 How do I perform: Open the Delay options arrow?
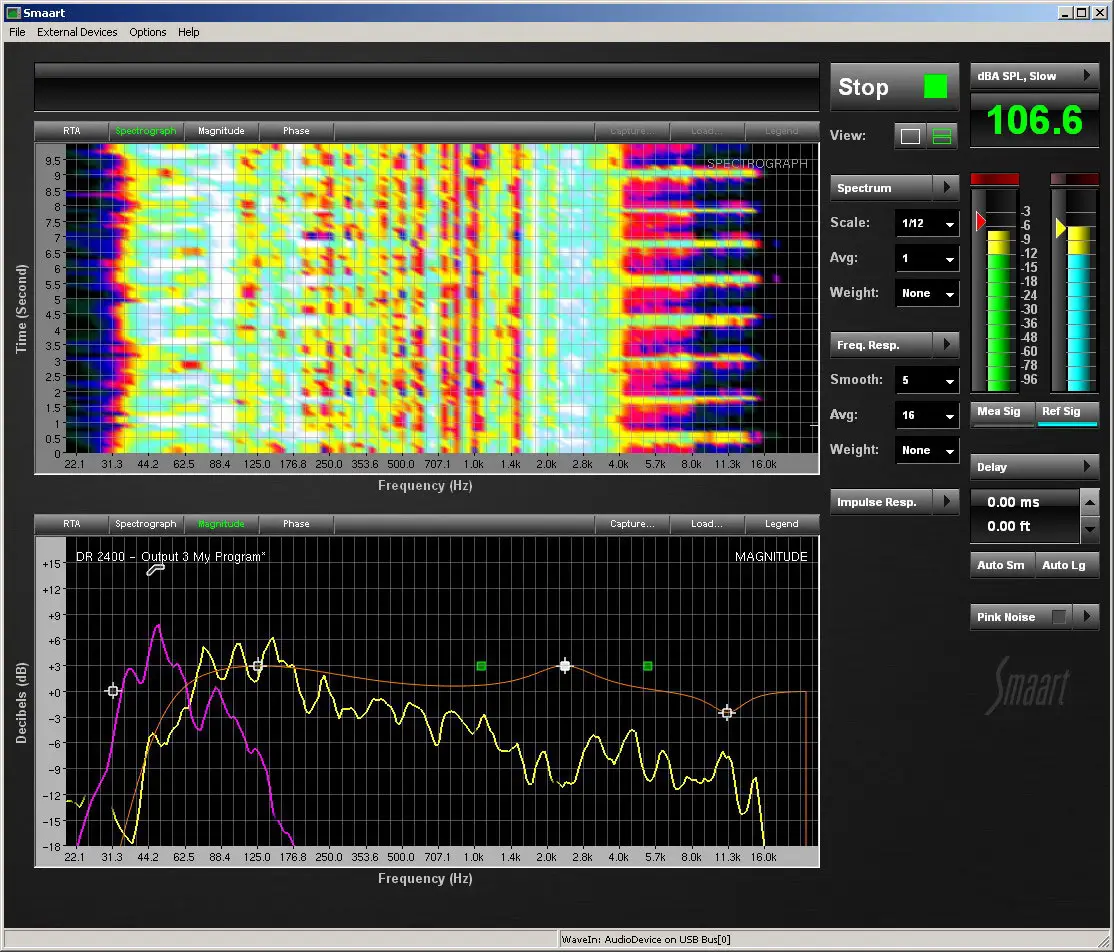point(1086,467)
